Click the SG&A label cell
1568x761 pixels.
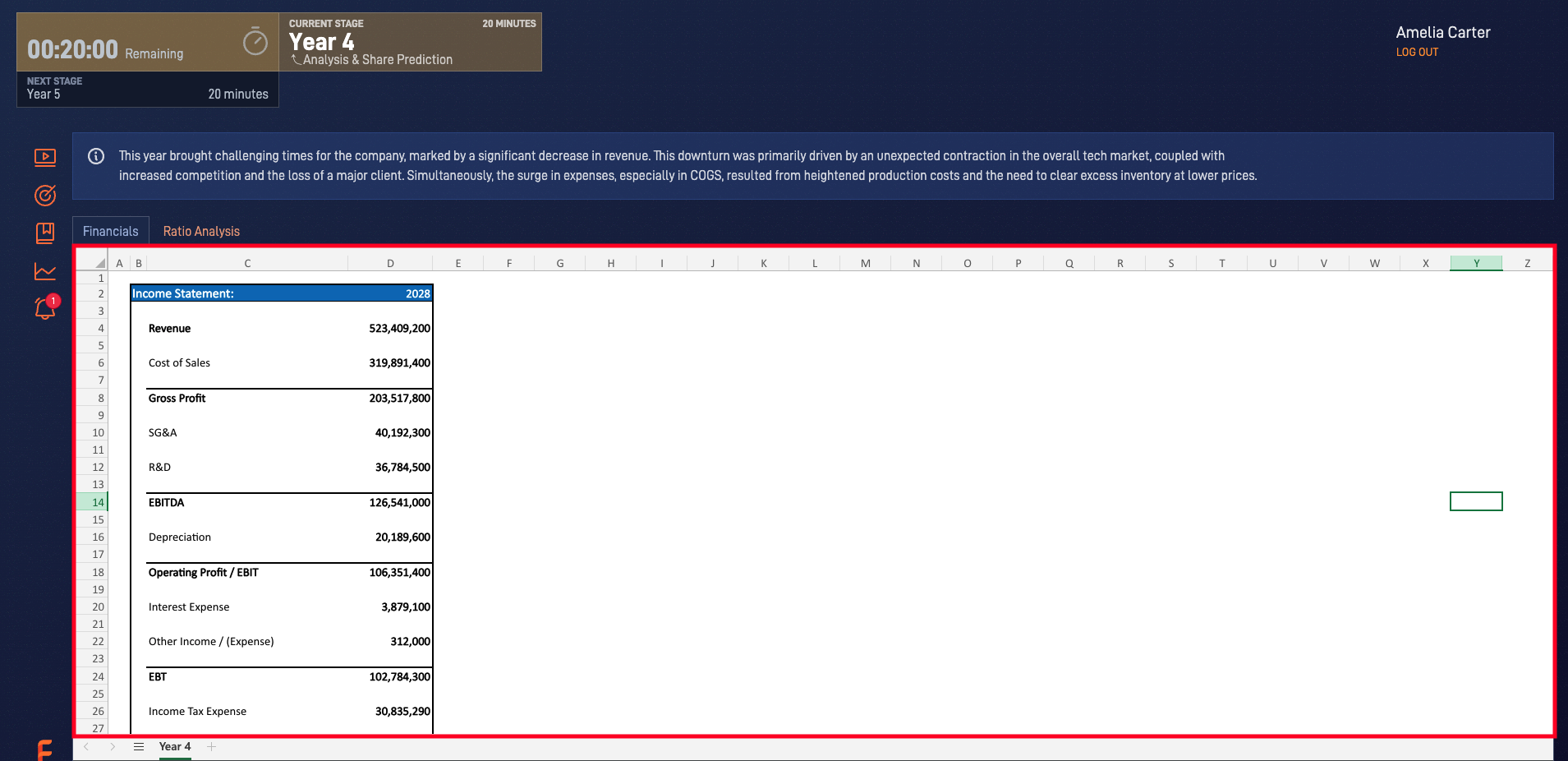tap(163, 433)
